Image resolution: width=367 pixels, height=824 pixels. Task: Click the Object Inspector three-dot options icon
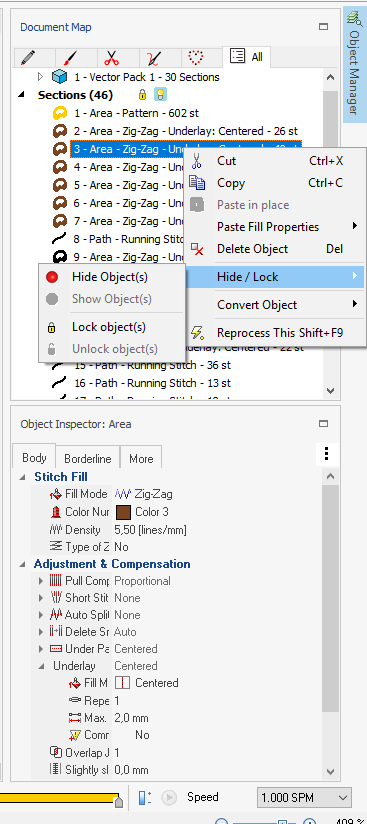(x=327, y=453)
